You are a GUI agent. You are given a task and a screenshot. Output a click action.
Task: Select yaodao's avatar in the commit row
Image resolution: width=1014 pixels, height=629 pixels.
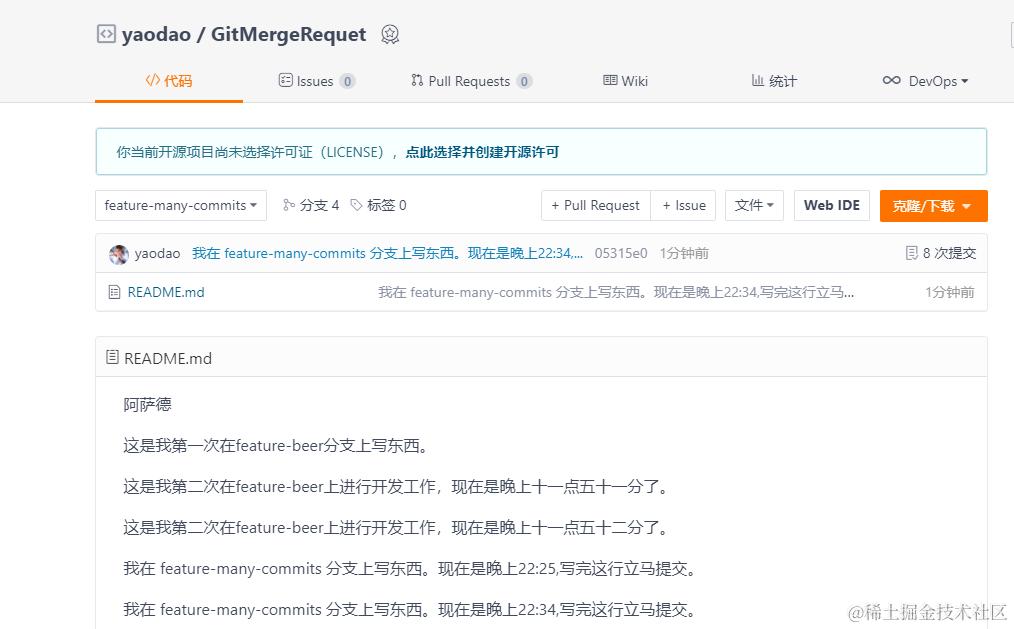click(x=117, y=253)
